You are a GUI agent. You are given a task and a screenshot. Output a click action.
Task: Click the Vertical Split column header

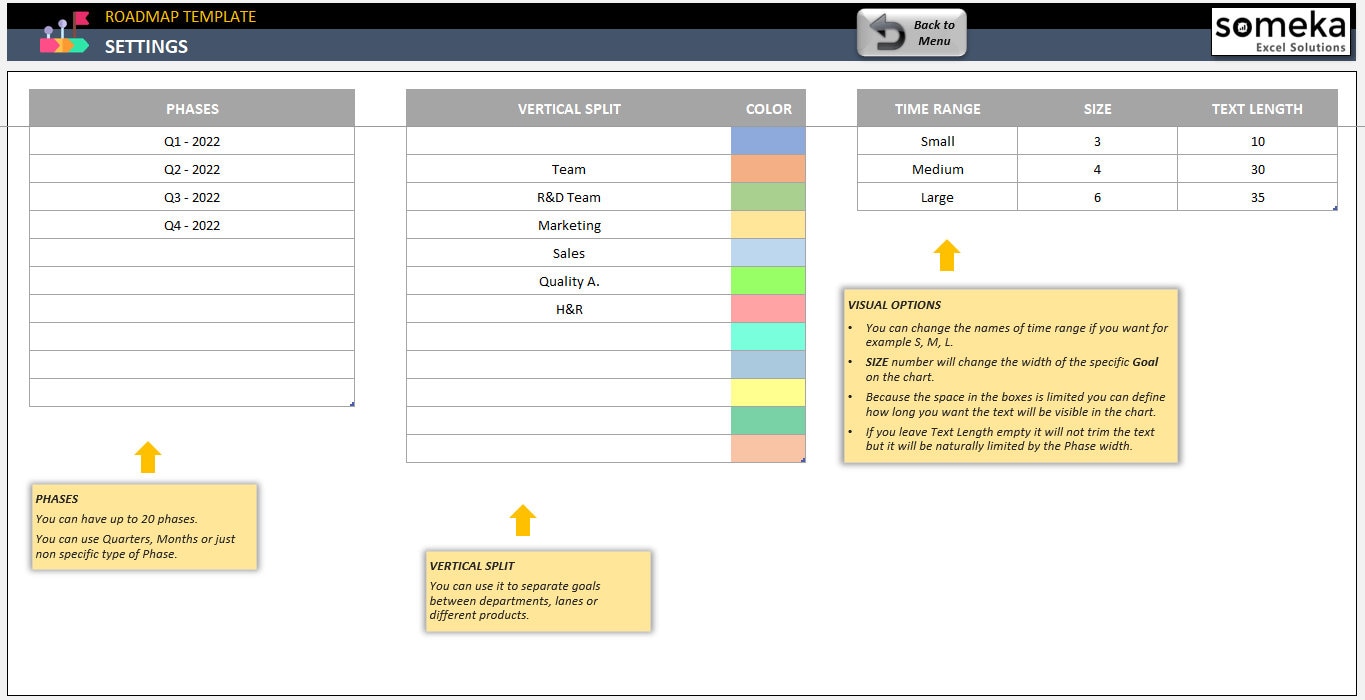[x=568, y=109]
